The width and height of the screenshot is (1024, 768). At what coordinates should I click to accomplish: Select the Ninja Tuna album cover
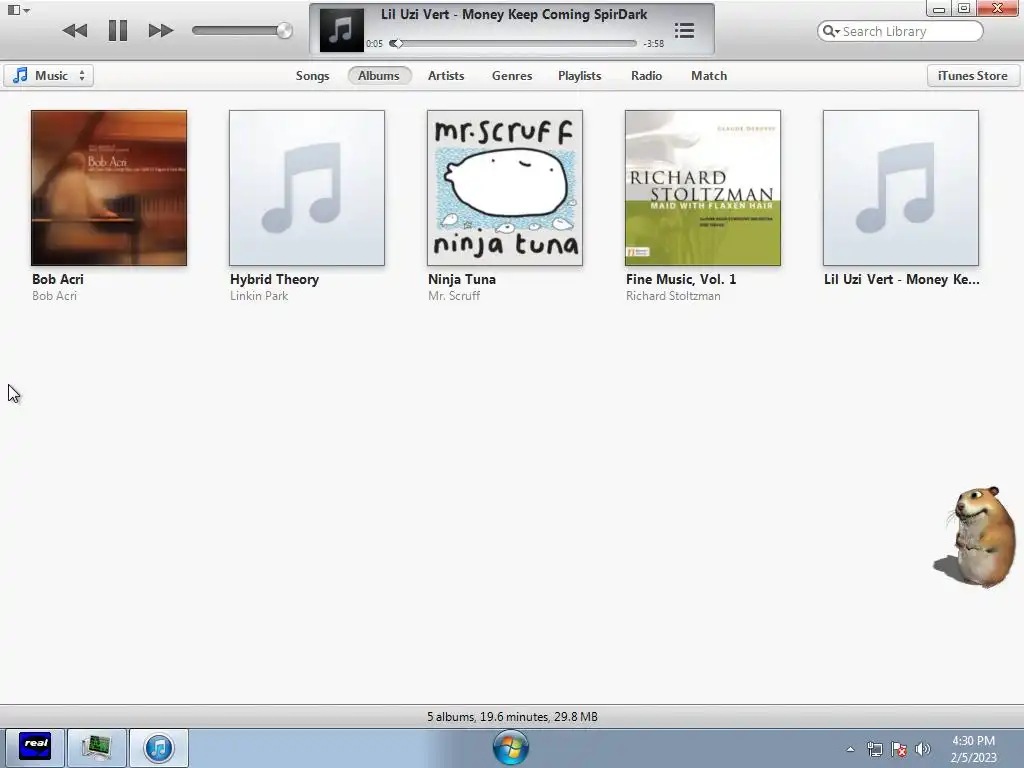[505, 188]
